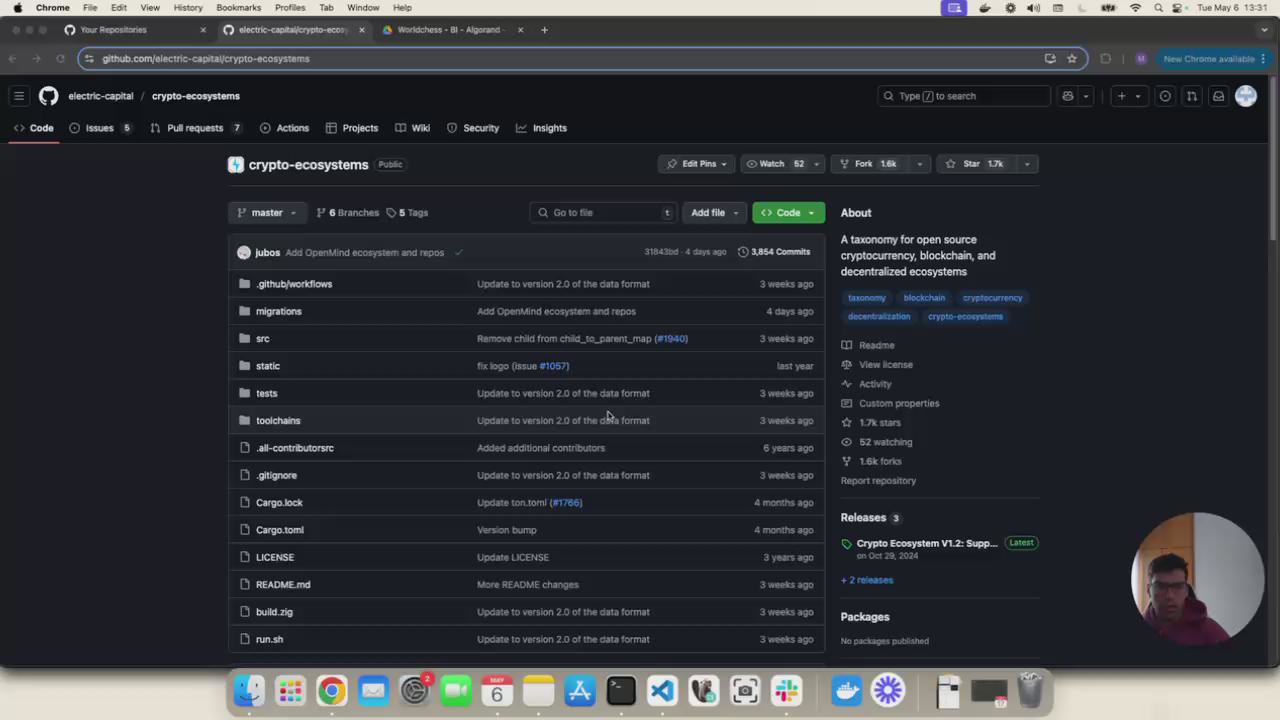Screen dimensions: 1280x720
Task: Expand the Watch options arrow
Action: pyautogui.click(x=816, y=164)
